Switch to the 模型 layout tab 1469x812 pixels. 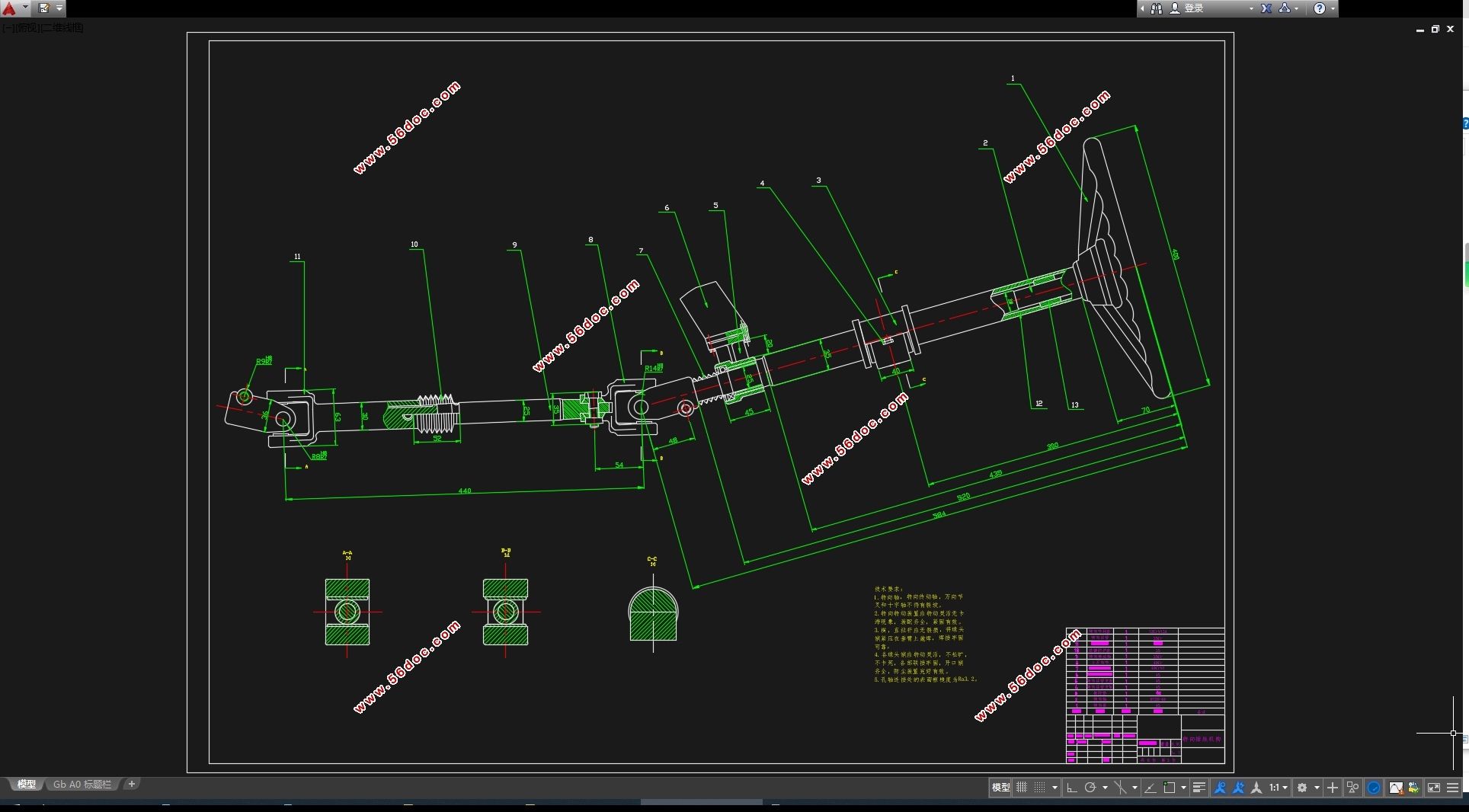(x=26, y=785)
